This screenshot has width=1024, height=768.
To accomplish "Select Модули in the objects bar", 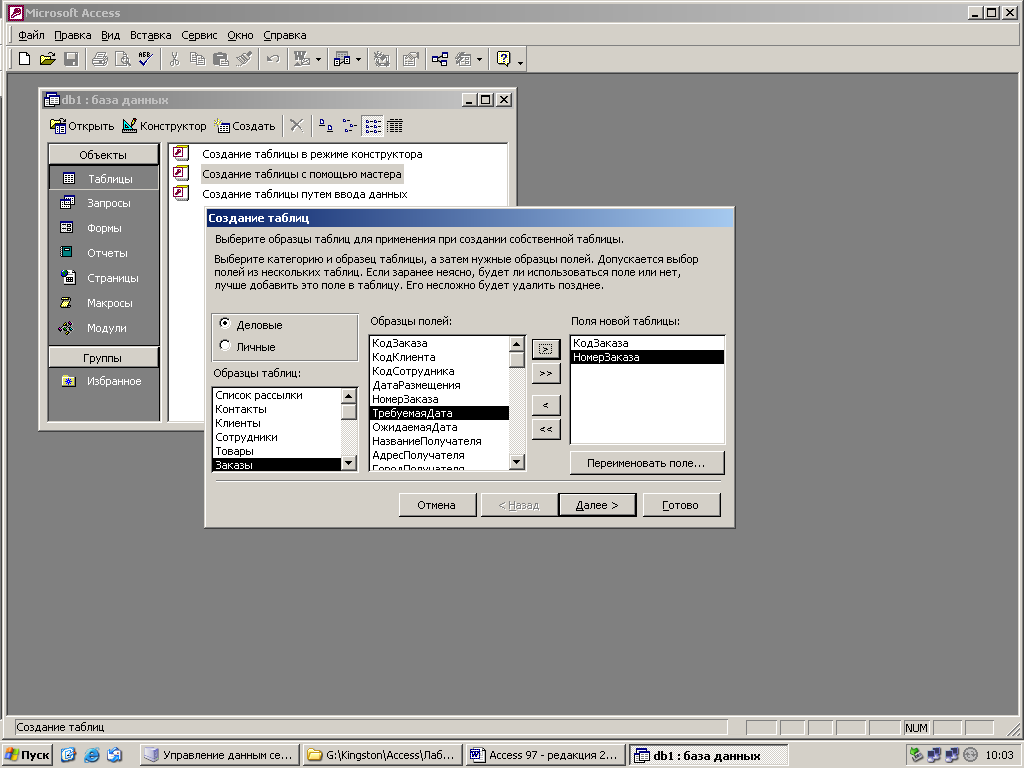I will point(104,328).
